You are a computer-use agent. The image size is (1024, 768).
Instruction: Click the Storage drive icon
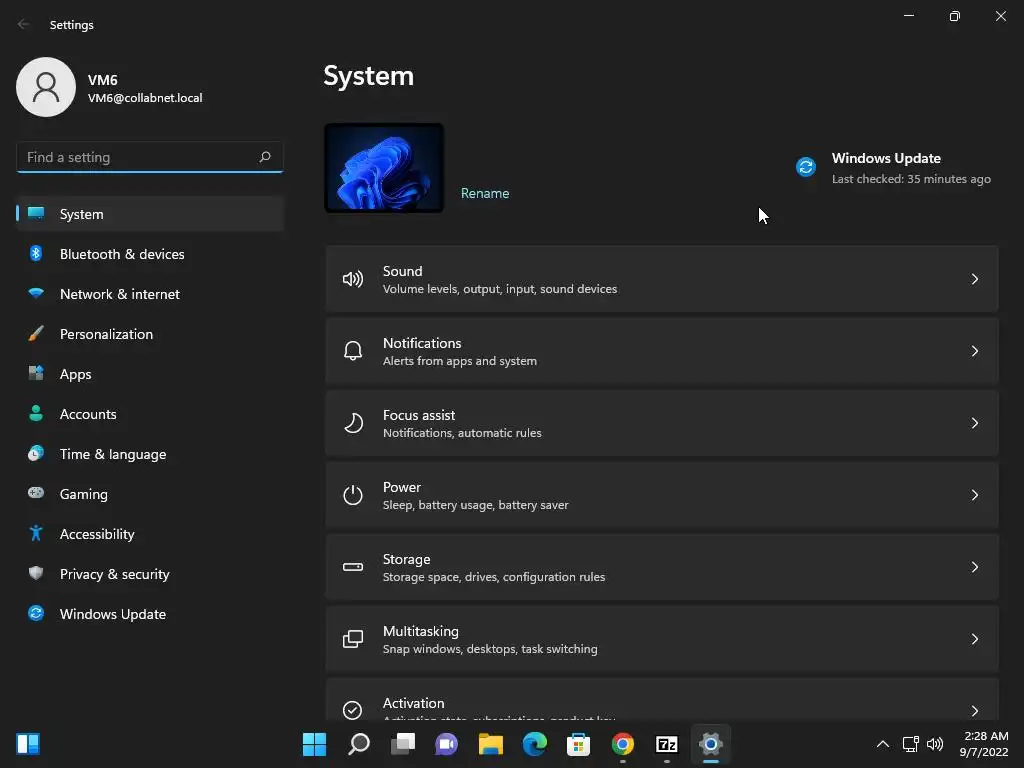pyautogui.click(x=353, y=567)
